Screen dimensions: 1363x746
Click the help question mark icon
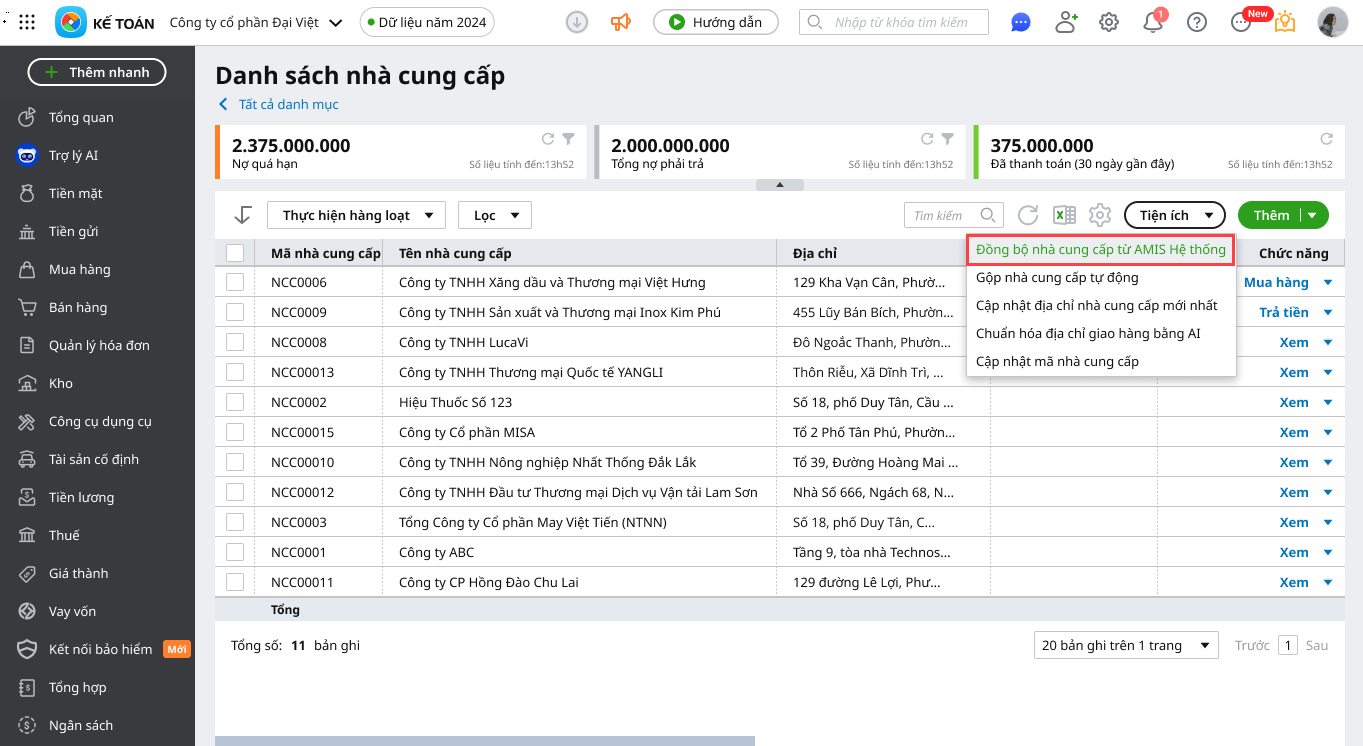coord(1196,22)
